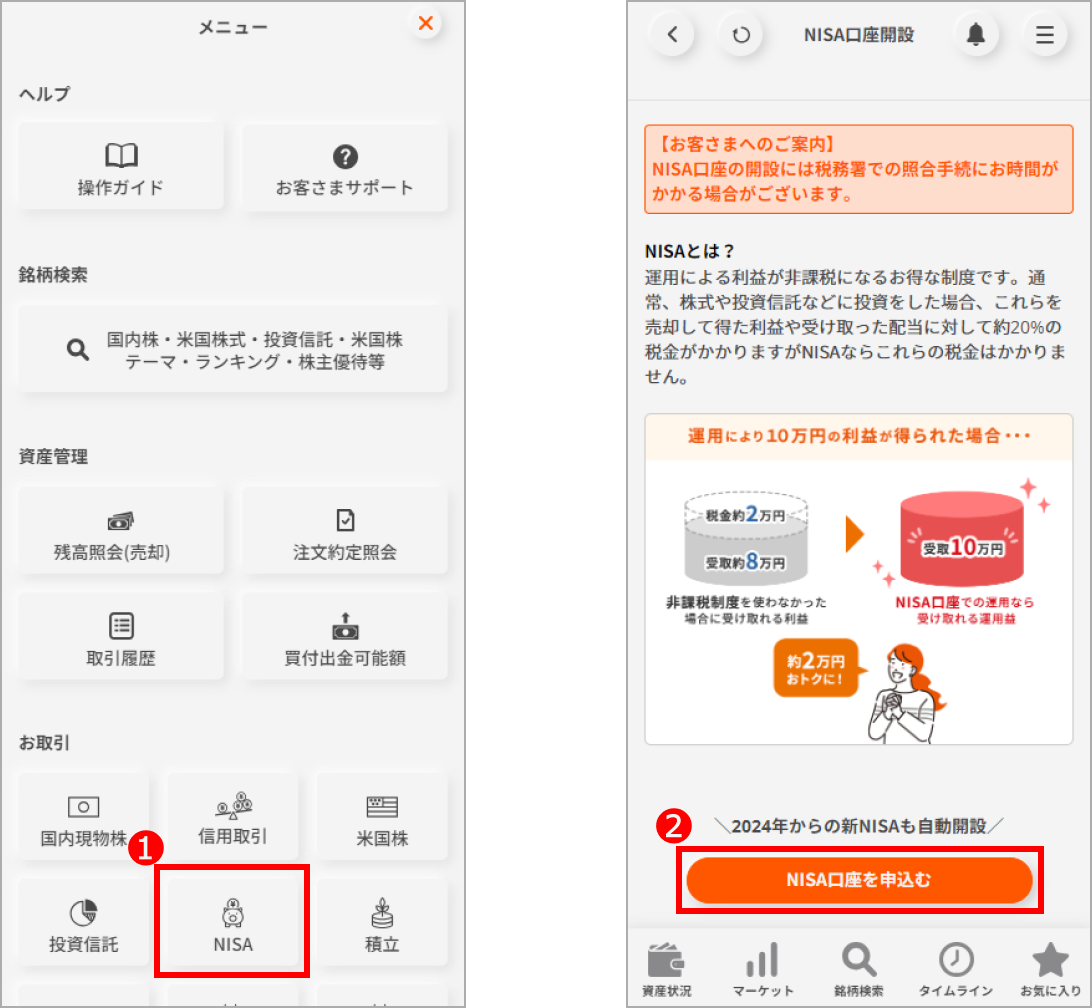Search 国内株・米国株式・投資信託 securities
Screen dimensions: 1092x1008
pos(232,348)
